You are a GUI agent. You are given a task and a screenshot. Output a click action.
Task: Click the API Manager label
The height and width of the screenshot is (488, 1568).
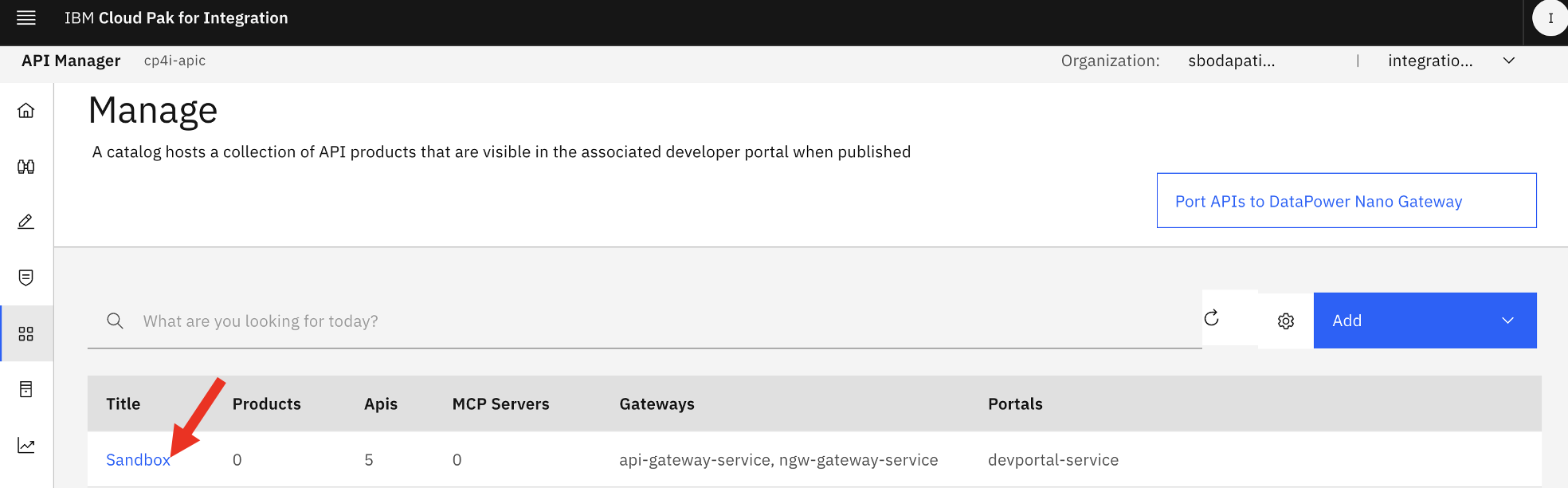(x=71, y=61)
